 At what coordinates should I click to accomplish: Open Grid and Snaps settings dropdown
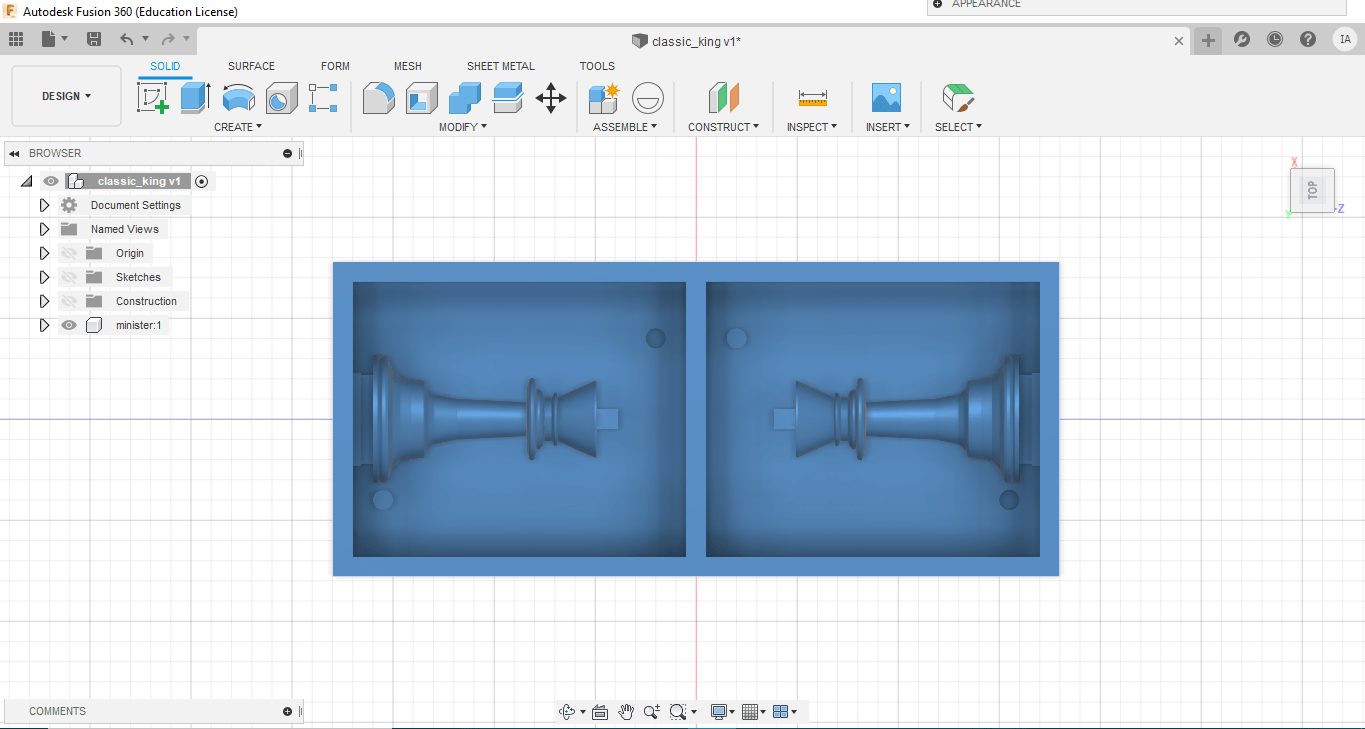756,712
